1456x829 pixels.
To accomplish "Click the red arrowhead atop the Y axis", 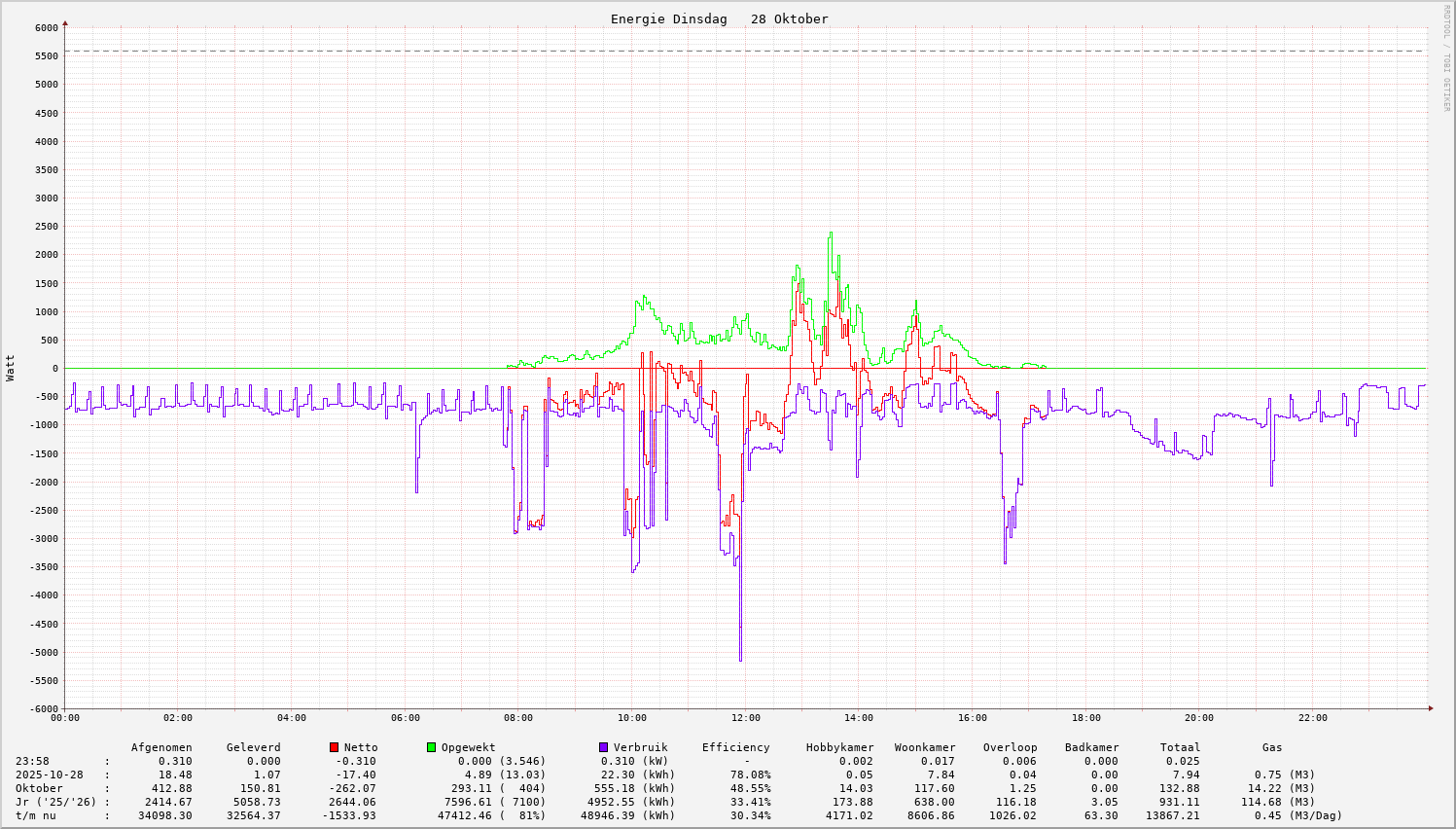I will coord(65,22).
